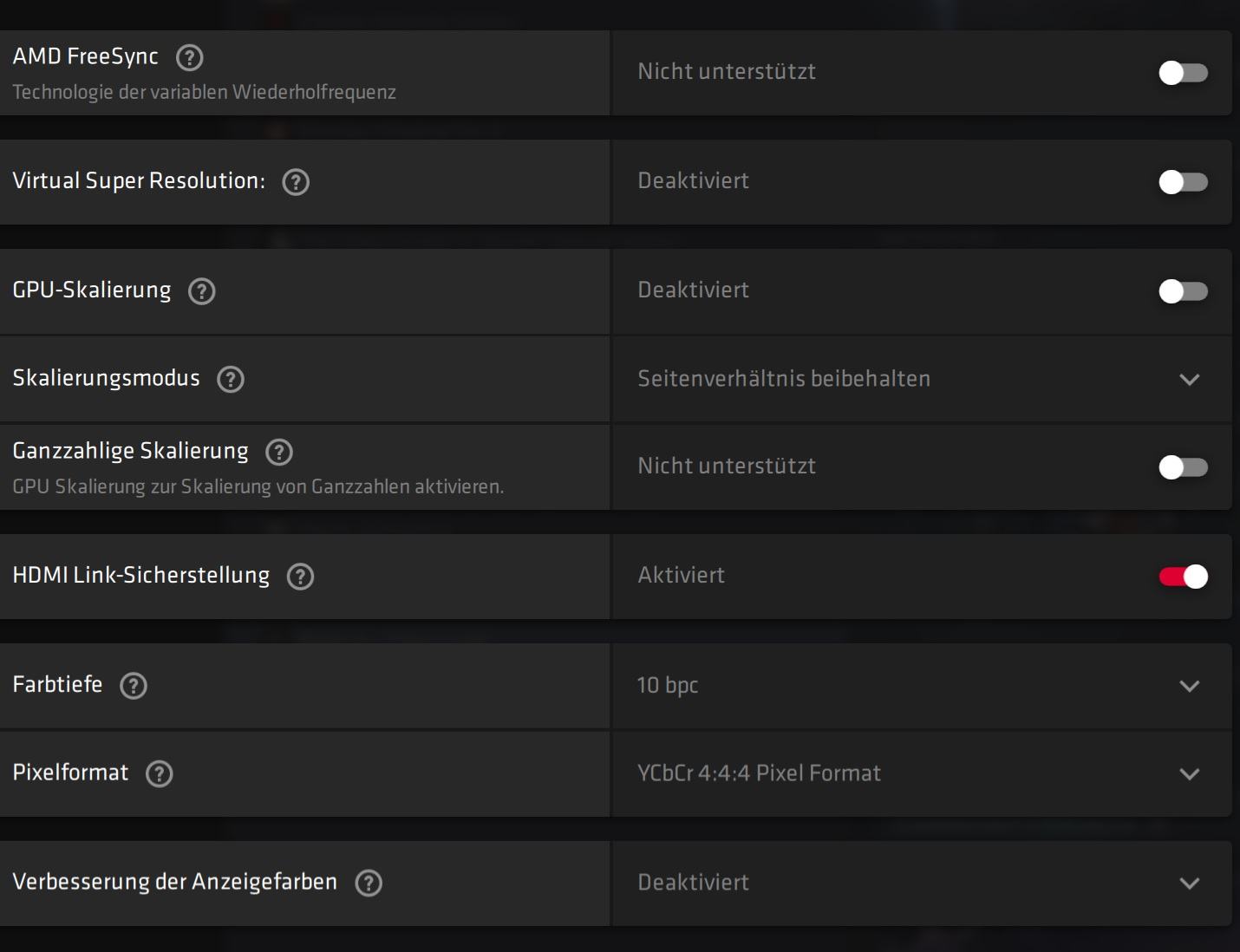Image resolution: width=1240 pixels, height=952 pixels.
Task: Disable HDMI Link-Sicherstellung toggle
Action: (x=1183, y=577)
